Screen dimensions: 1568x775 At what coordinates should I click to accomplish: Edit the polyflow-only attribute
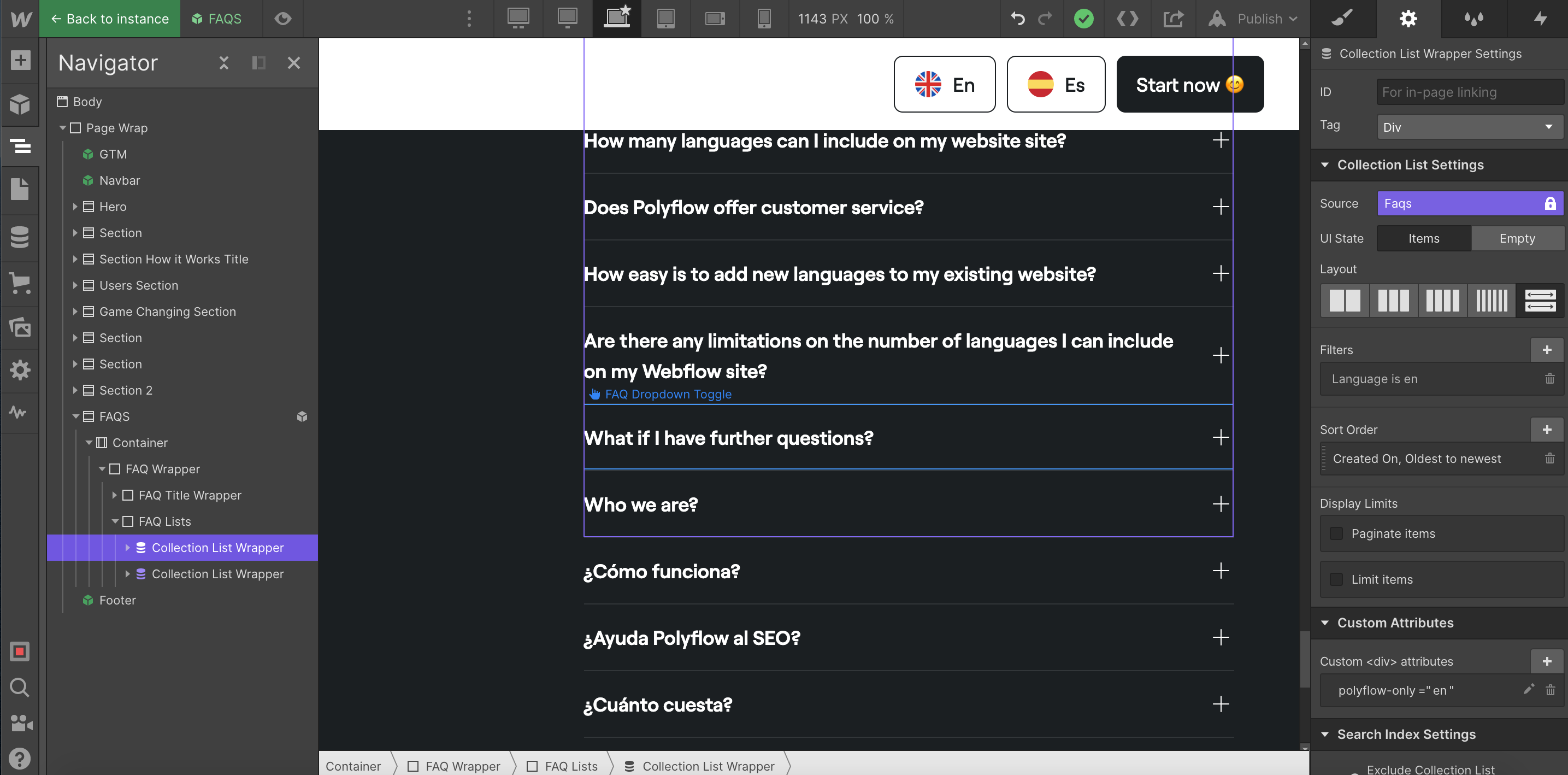point(1529,689)
